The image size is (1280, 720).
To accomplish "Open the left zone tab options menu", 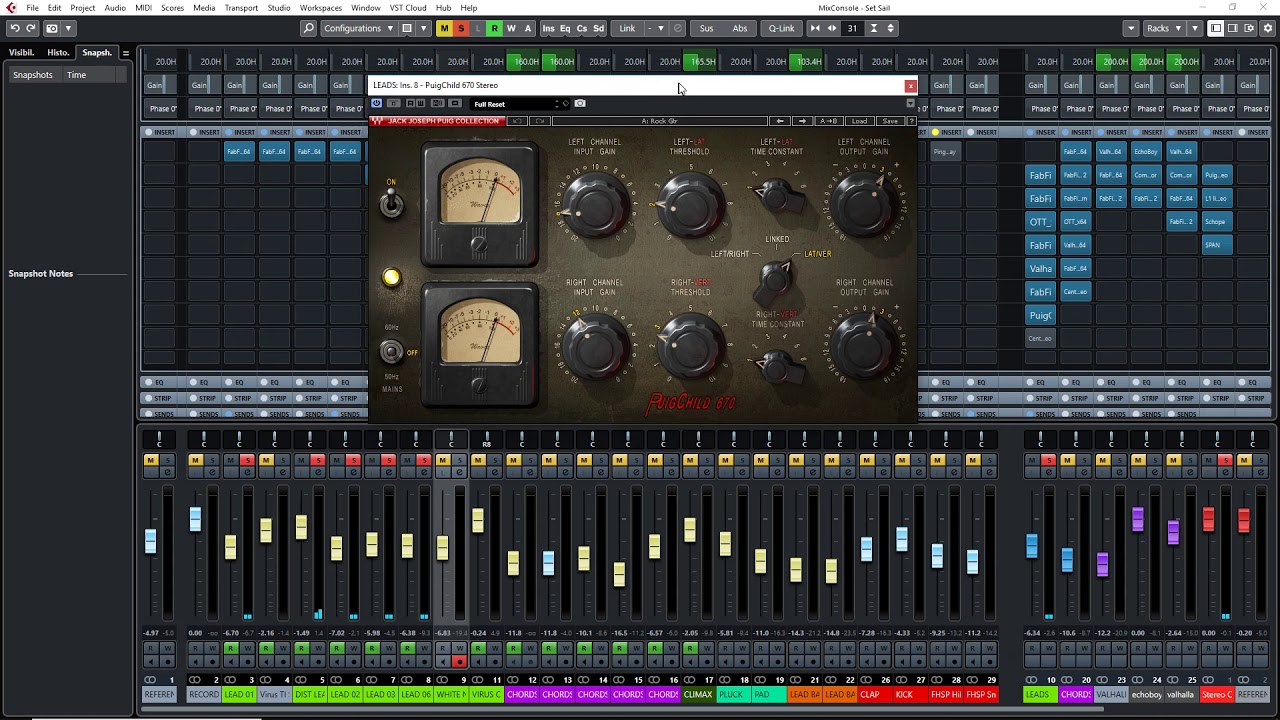I will 125,53.
